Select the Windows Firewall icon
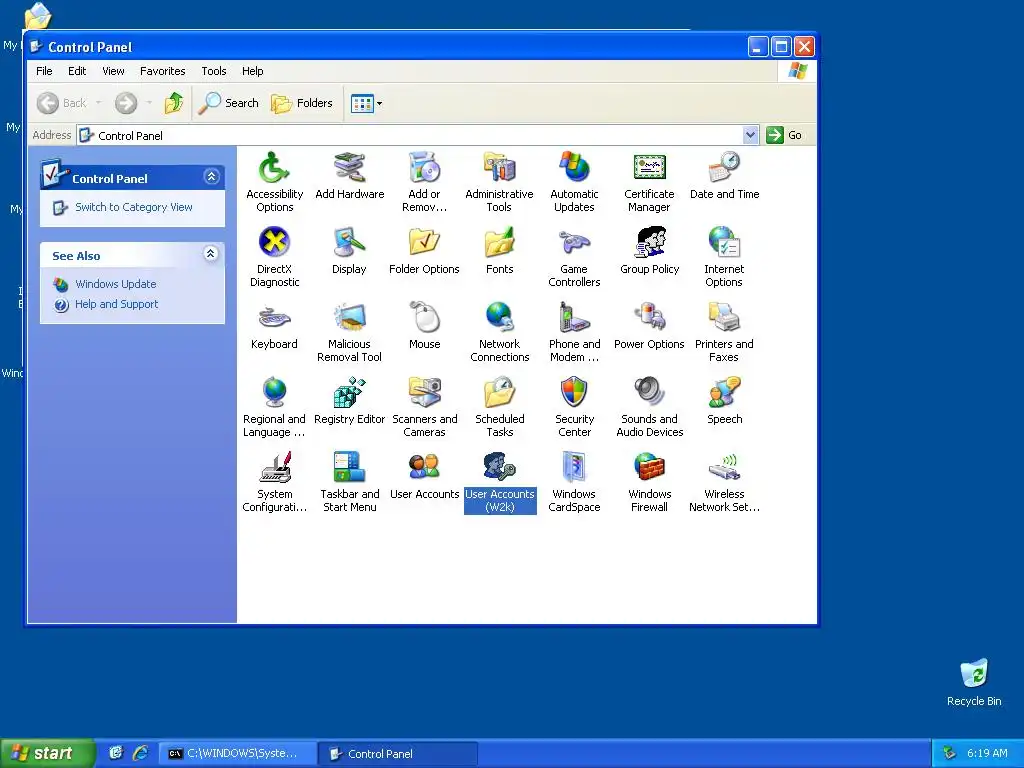This screenshot has width=1024, height=768. click(x=649, y=468)
